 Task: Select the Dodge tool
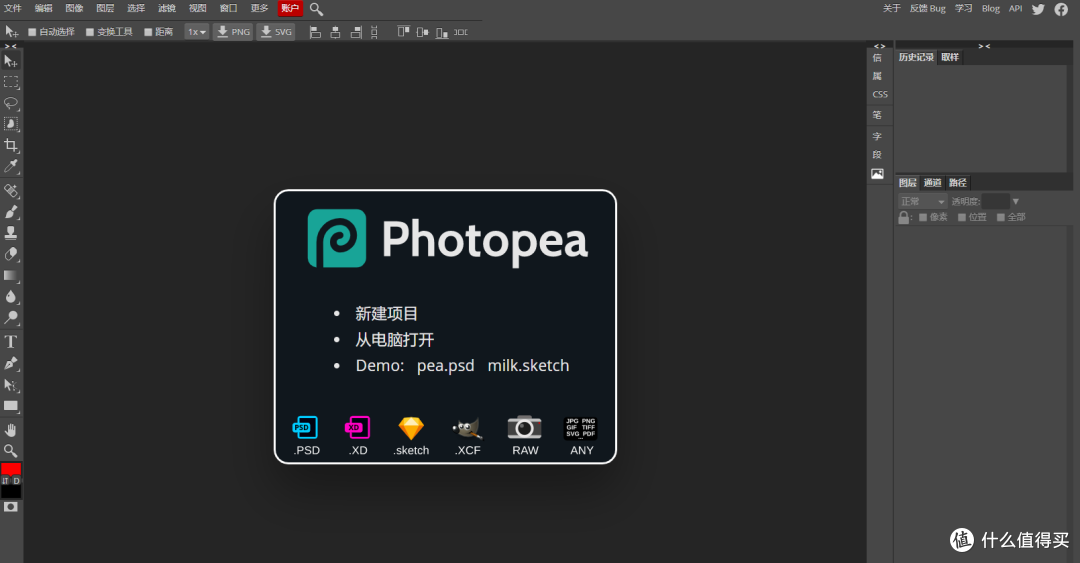[x=10, y=318]
